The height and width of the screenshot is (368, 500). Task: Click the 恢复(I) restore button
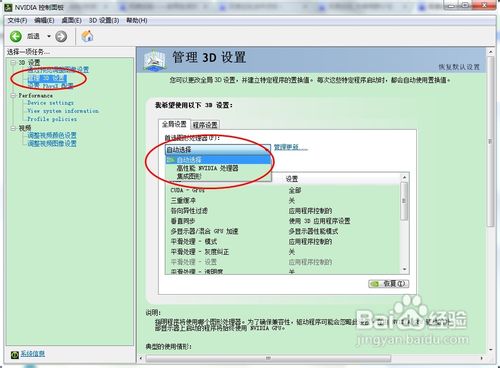(388, 284)
